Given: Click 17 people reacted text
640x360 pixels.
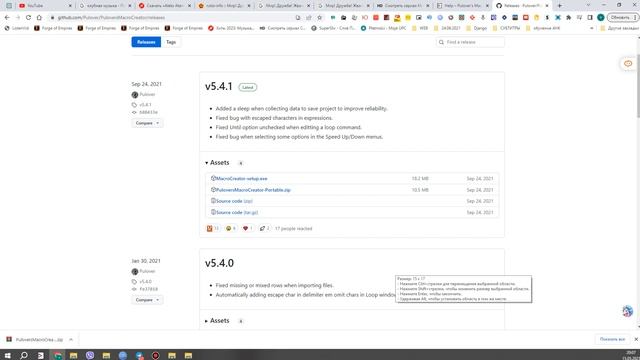Looking at the screenshot, I should click(293, 229).
